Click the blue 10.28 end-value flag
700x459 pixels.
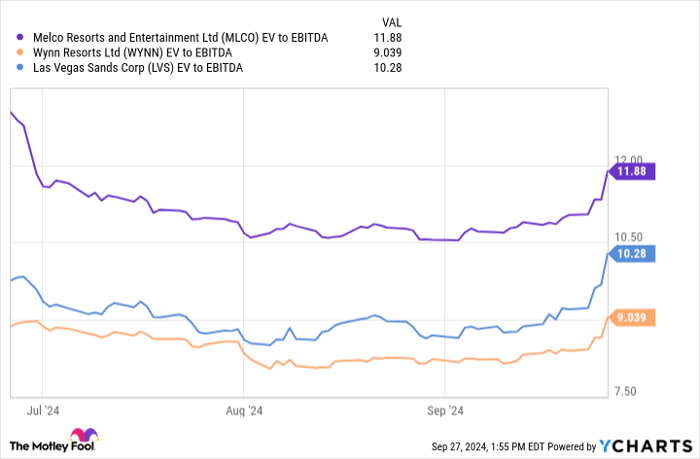tap(632, 254)
